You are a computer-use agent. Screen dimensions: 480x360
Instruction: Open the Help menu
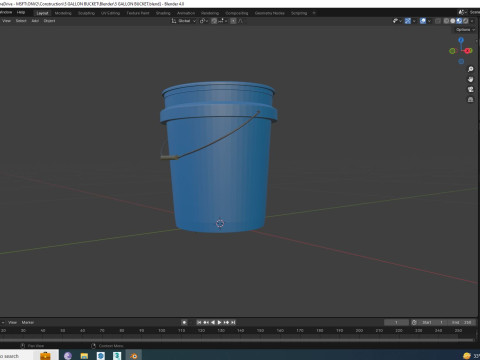21,12
